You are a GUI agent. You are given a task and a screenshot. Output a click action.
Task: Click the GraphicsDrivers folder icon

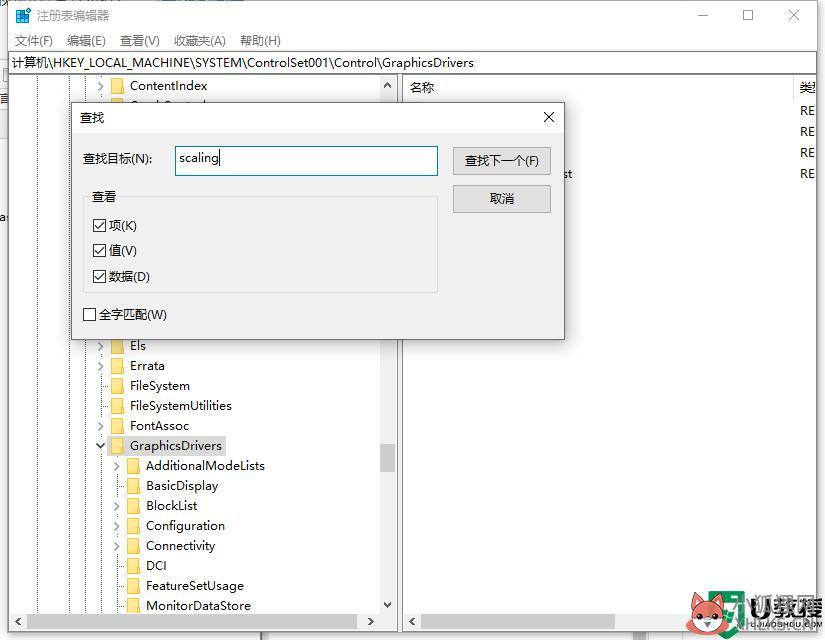pyautogui.click(x=117, y=446)
